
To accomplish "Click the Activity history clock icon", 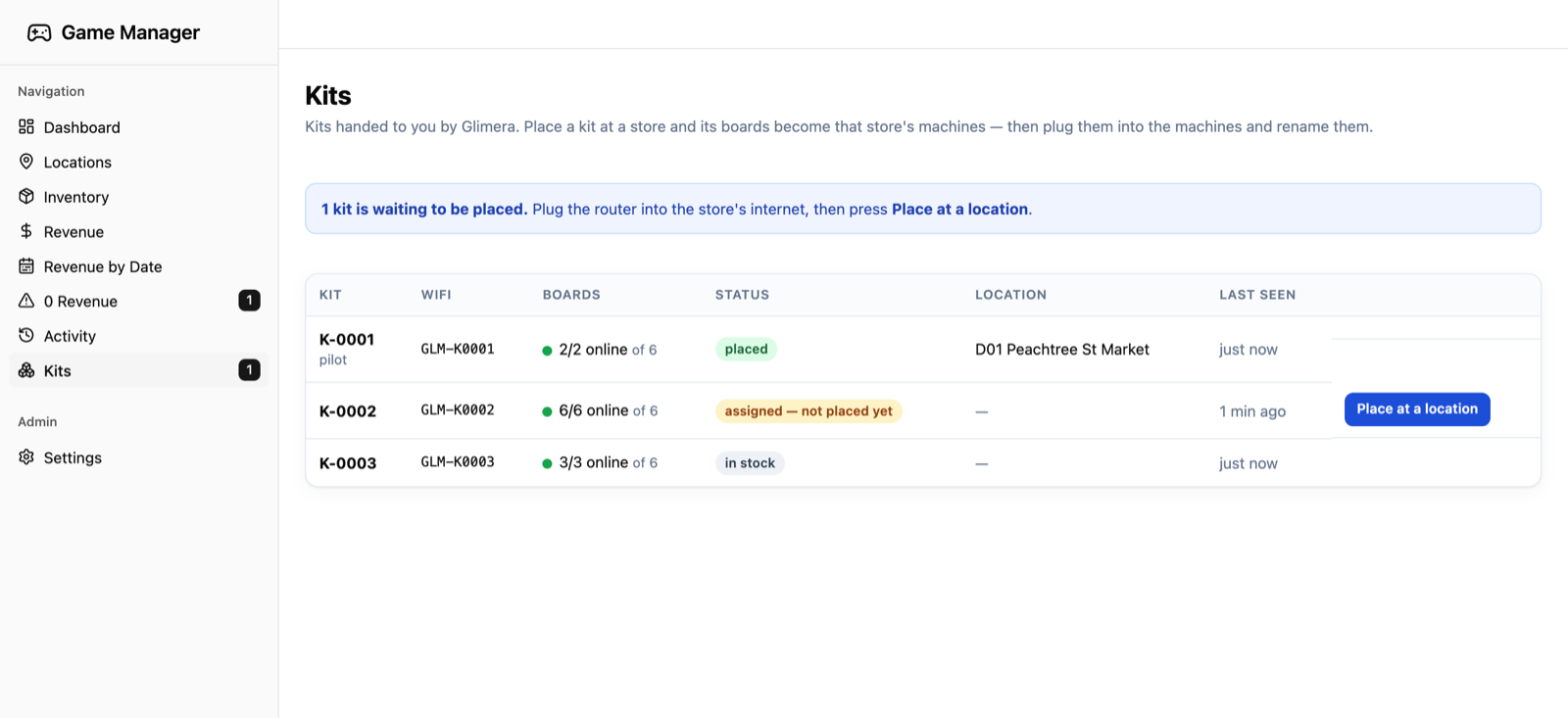I will 26,335.
